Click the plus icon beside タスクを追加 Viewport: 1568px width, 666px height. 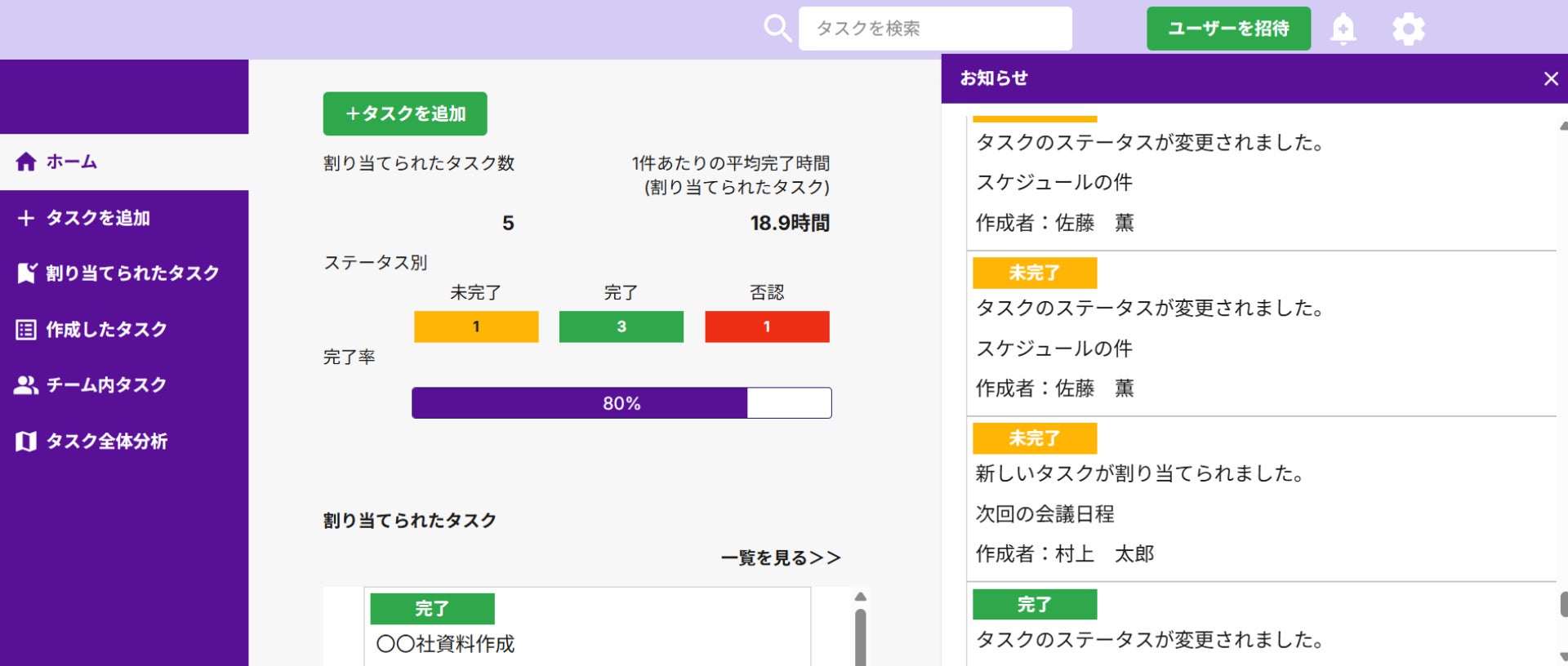click(x=26, y=218)
